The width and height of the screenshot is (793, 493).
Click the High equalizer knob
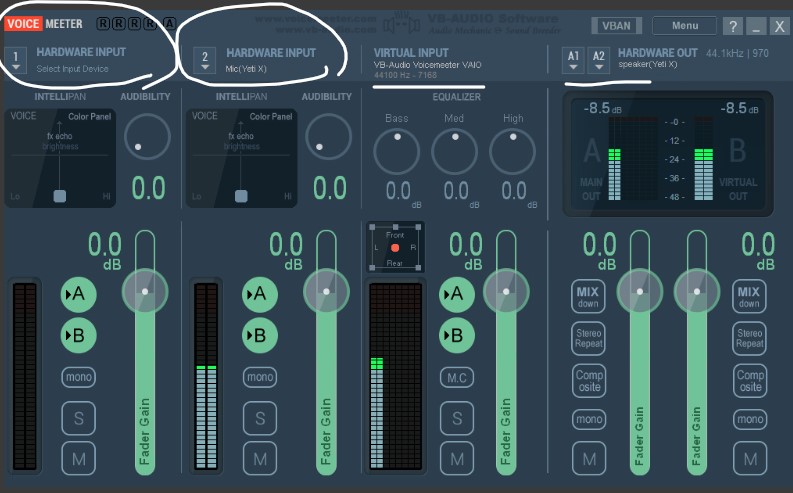pyautogui.click(x=512, y=151)
